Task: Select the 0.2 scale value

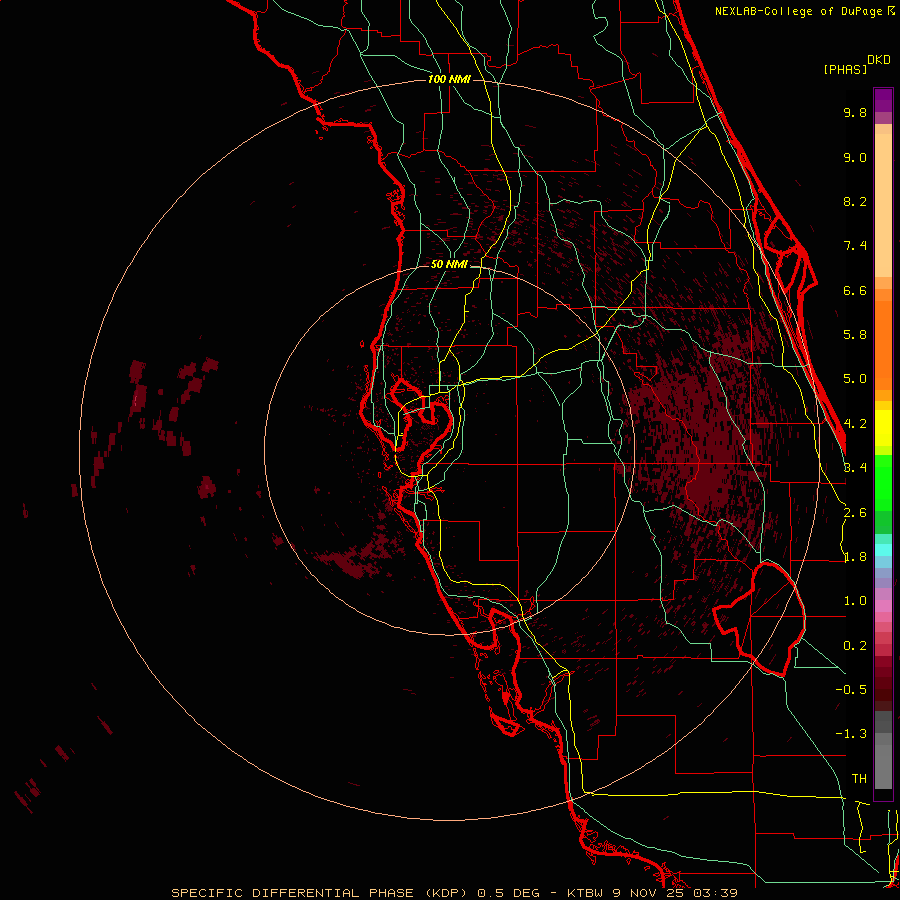Action: coord(855,646)
